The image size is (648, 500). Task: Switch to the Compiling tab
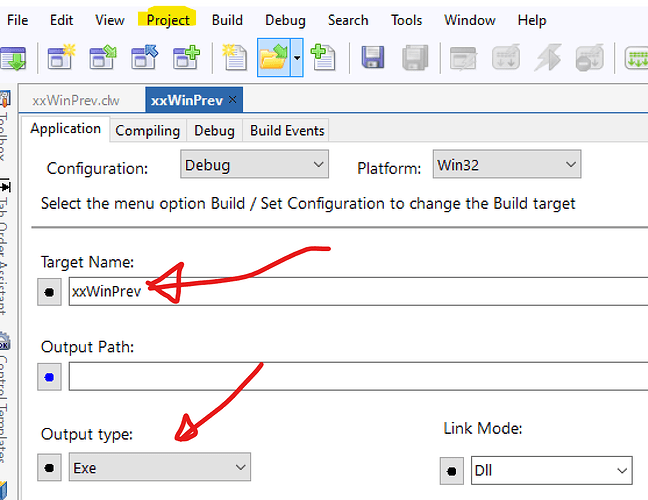147,130
